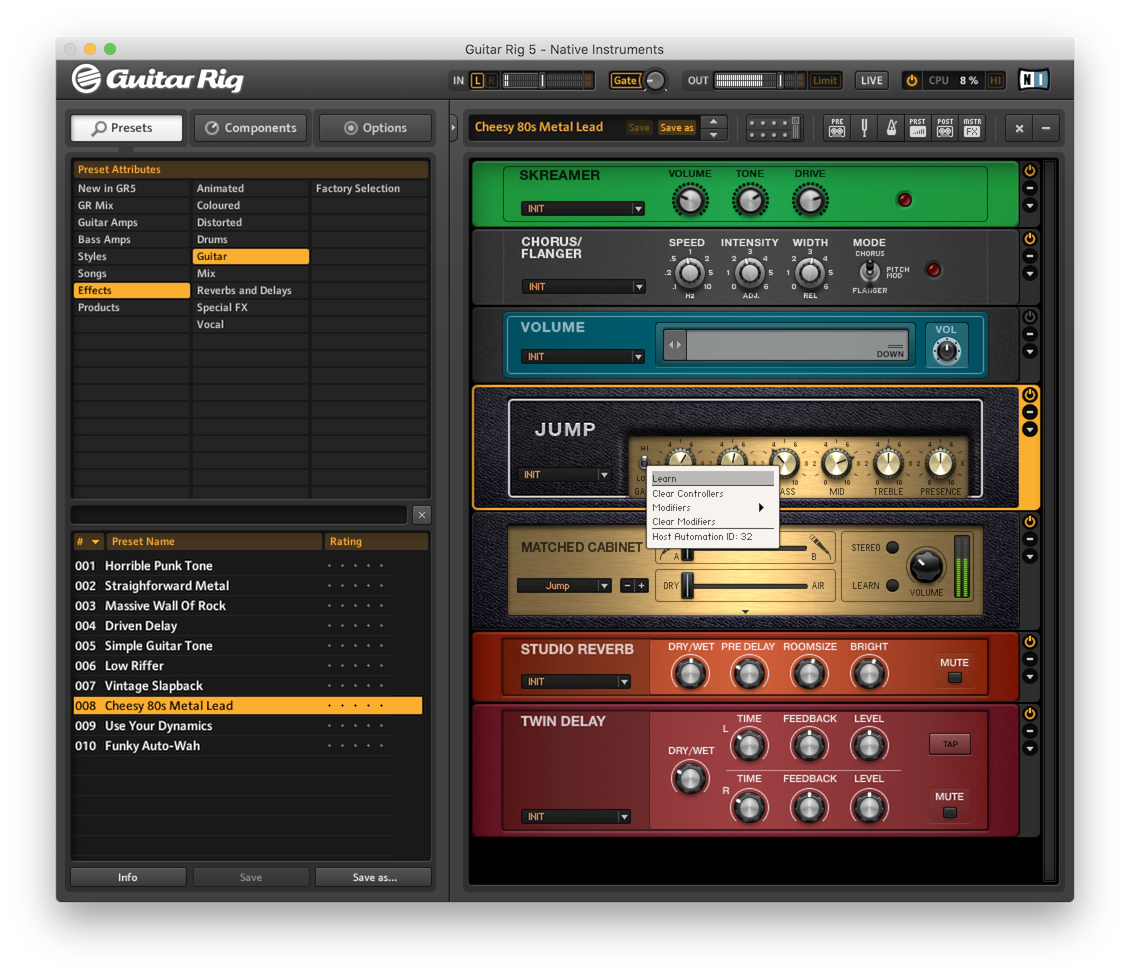The height and width of the screenshot is (976, 1130).
Task: Collapse the Studio Reverb with its minus icon
Action: (x=1030, y=659)
